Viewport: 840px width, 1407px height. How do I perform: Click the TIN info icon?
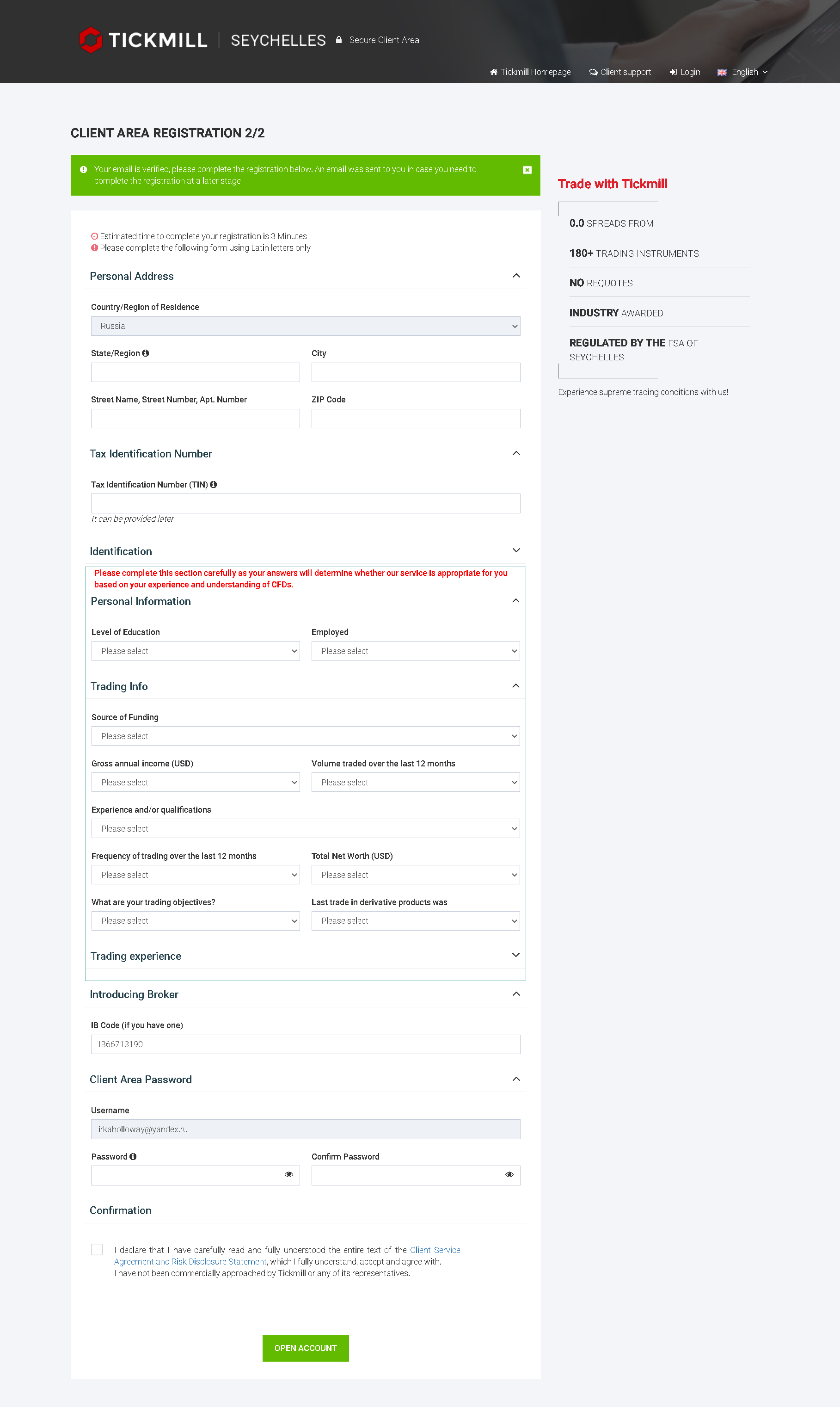tap(214, 485)
